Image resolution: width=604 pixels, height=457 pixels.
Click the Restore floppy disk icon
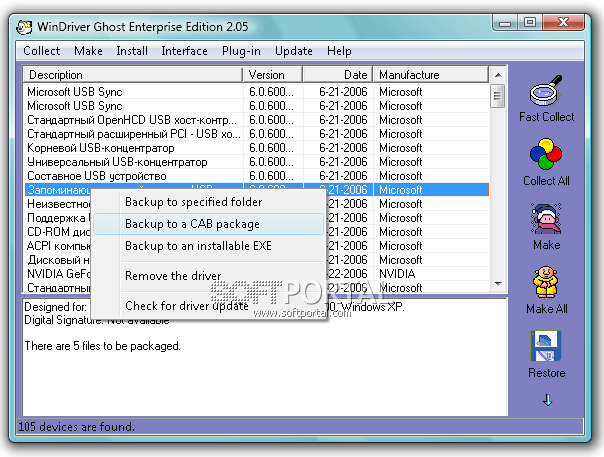pyautogui.click(x=546, y=346)
